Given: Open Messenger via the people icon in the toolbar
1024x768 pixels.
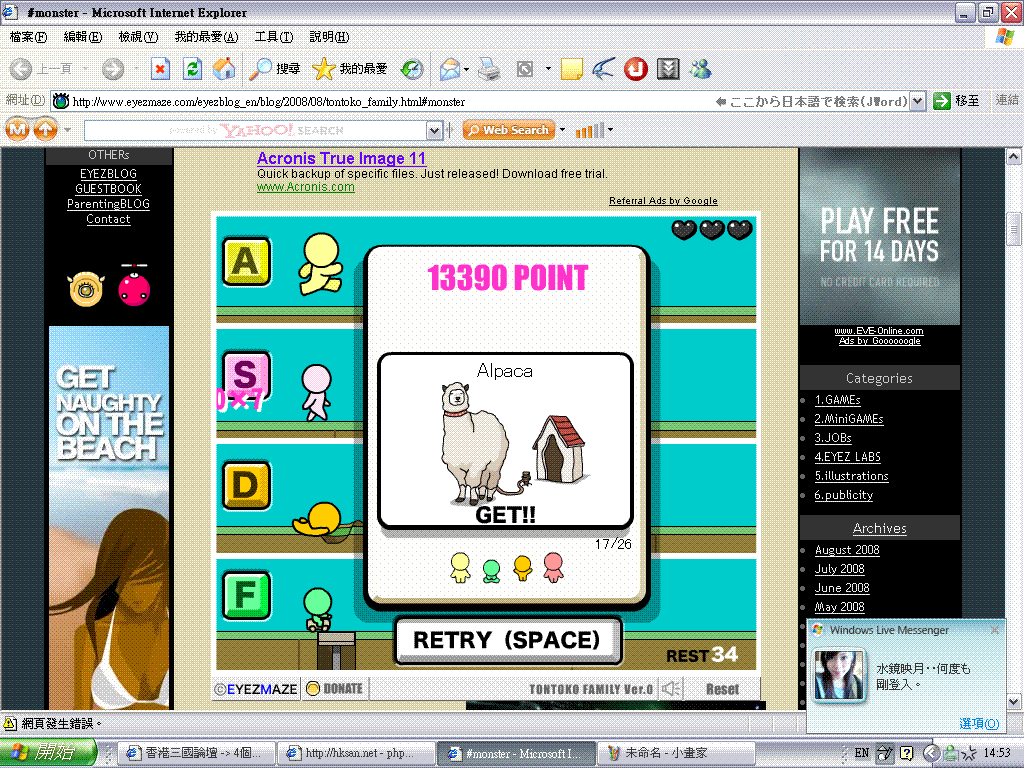Looking at the screenshot, I should click(701, 69).
